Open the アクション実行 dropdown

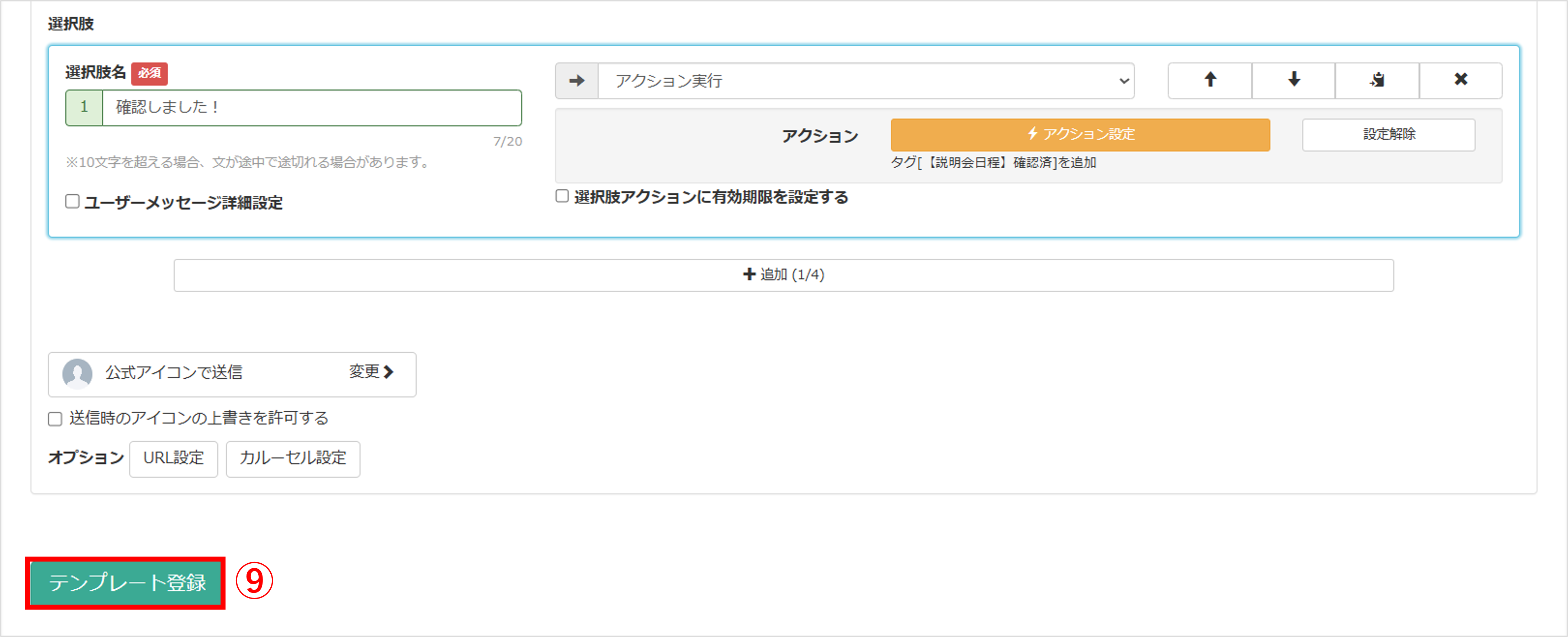pos(865,81)
